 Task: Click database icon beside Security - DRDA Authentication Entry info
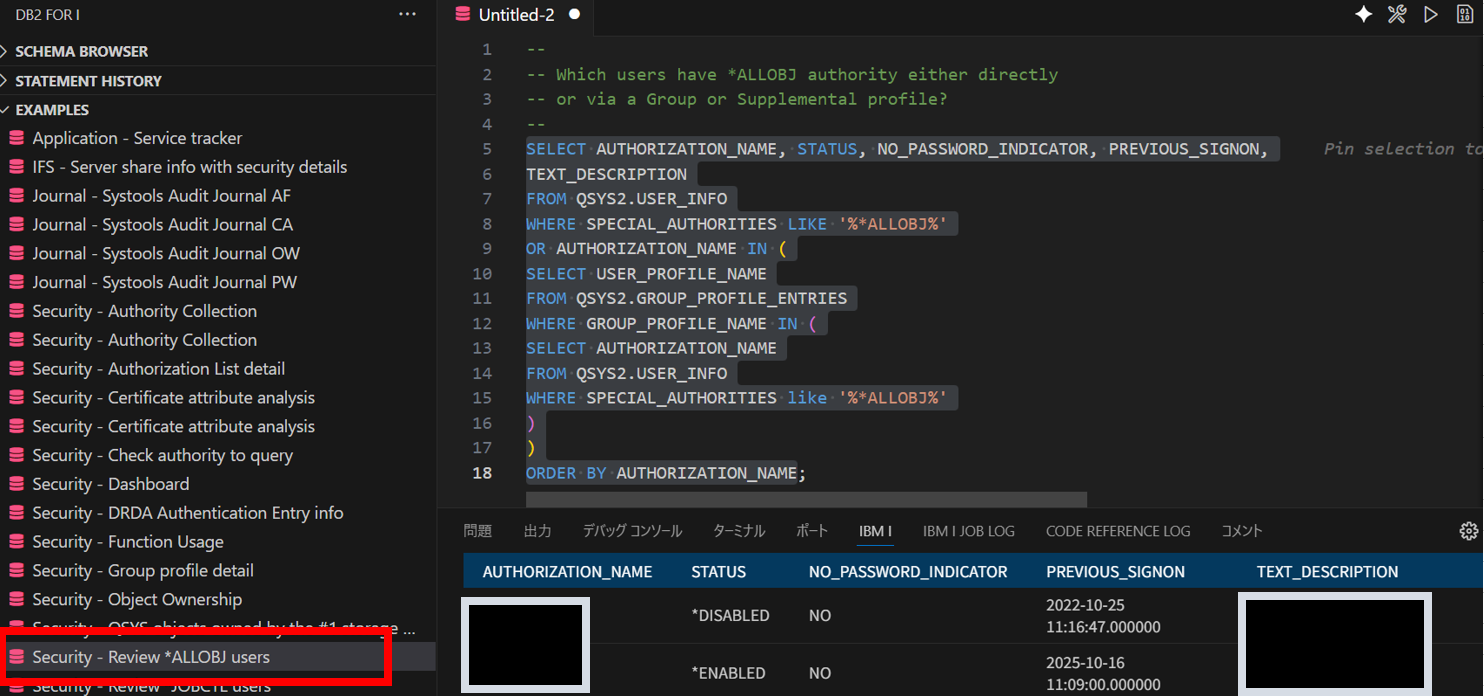pos(16,513)
